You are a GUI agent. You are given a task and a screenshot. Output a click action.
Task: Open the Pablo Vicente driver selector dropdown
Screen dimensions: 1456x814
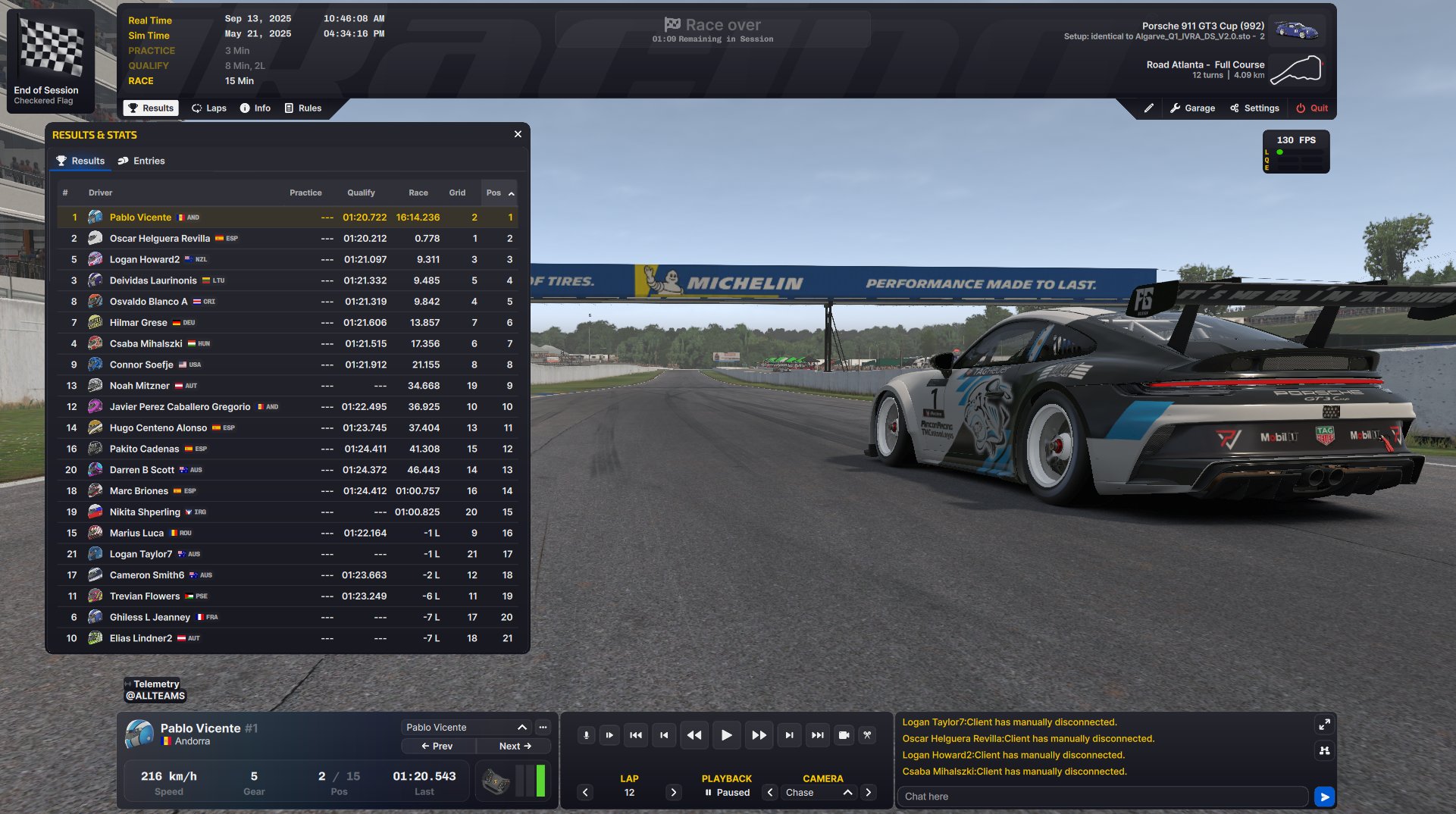tap(466, 728)
